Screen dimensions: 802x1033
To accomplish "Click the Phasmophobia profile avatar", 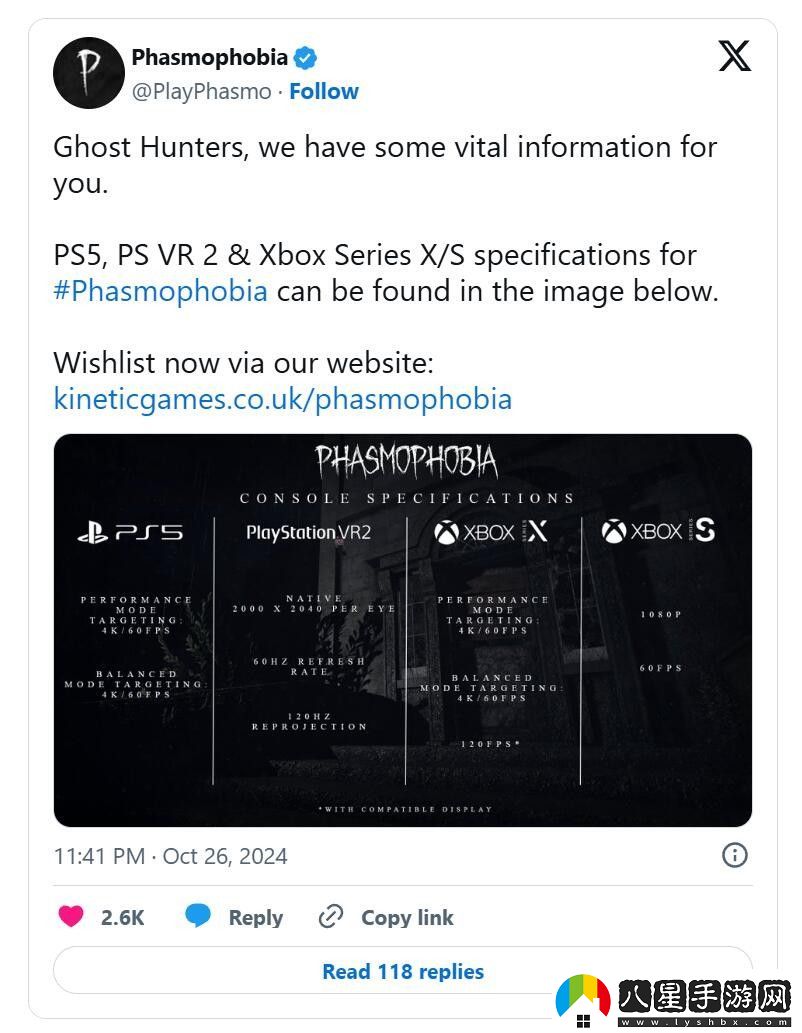I will 88,74.
